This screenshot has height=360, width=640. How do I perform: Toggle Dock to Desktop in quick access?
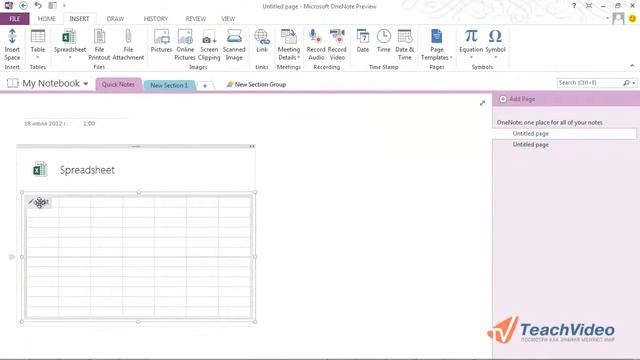point(52,6)
